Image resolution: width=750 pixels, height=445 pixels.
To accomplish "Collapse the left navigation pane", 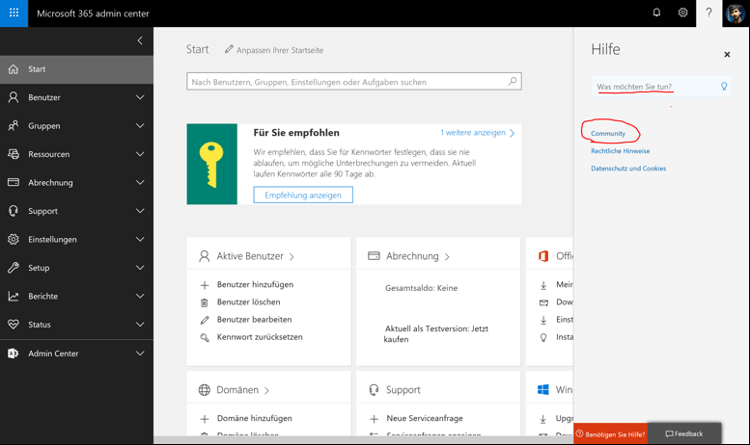I will point(140,40).
